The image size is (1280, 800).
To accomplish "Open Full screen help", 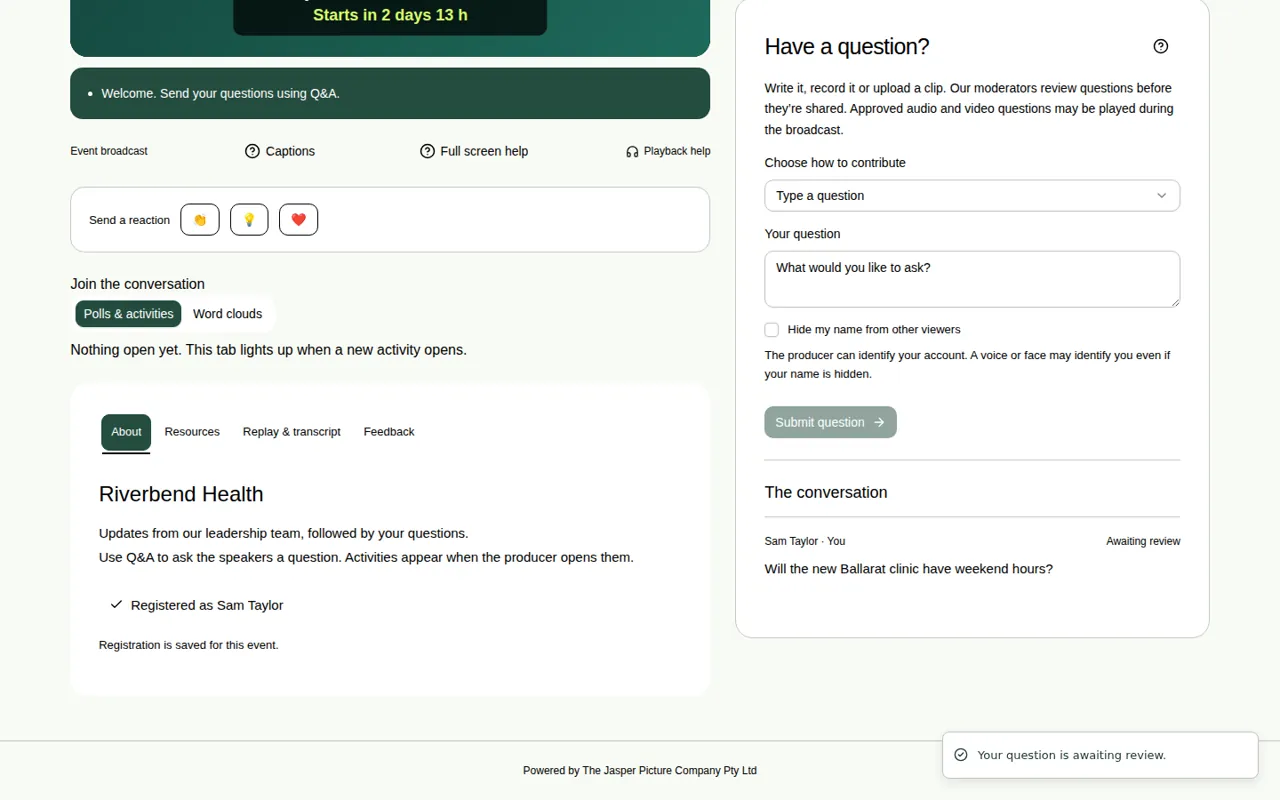I will (x=474, y=151).
